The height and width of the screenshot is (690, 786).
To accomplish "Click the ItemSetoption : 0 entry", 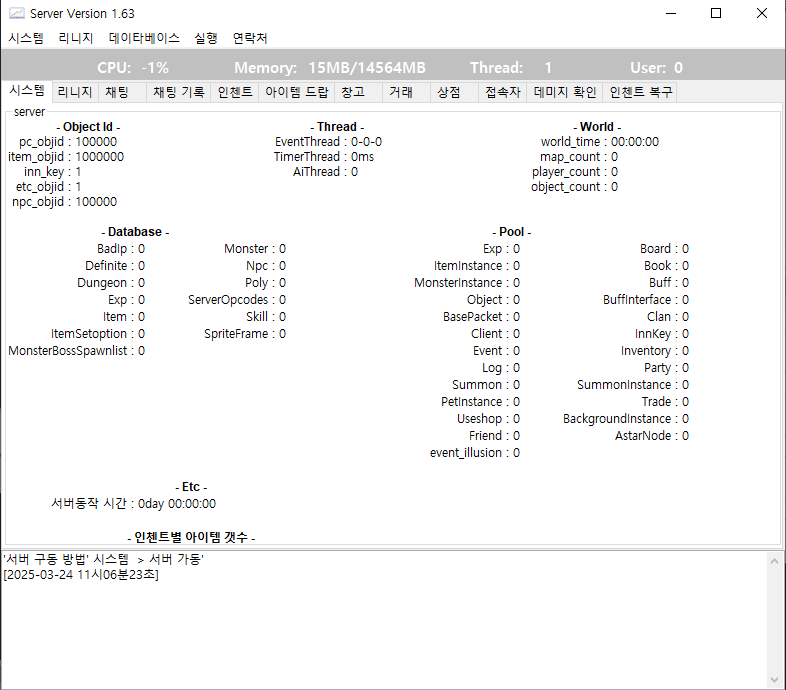I will (x=98, y=334).
